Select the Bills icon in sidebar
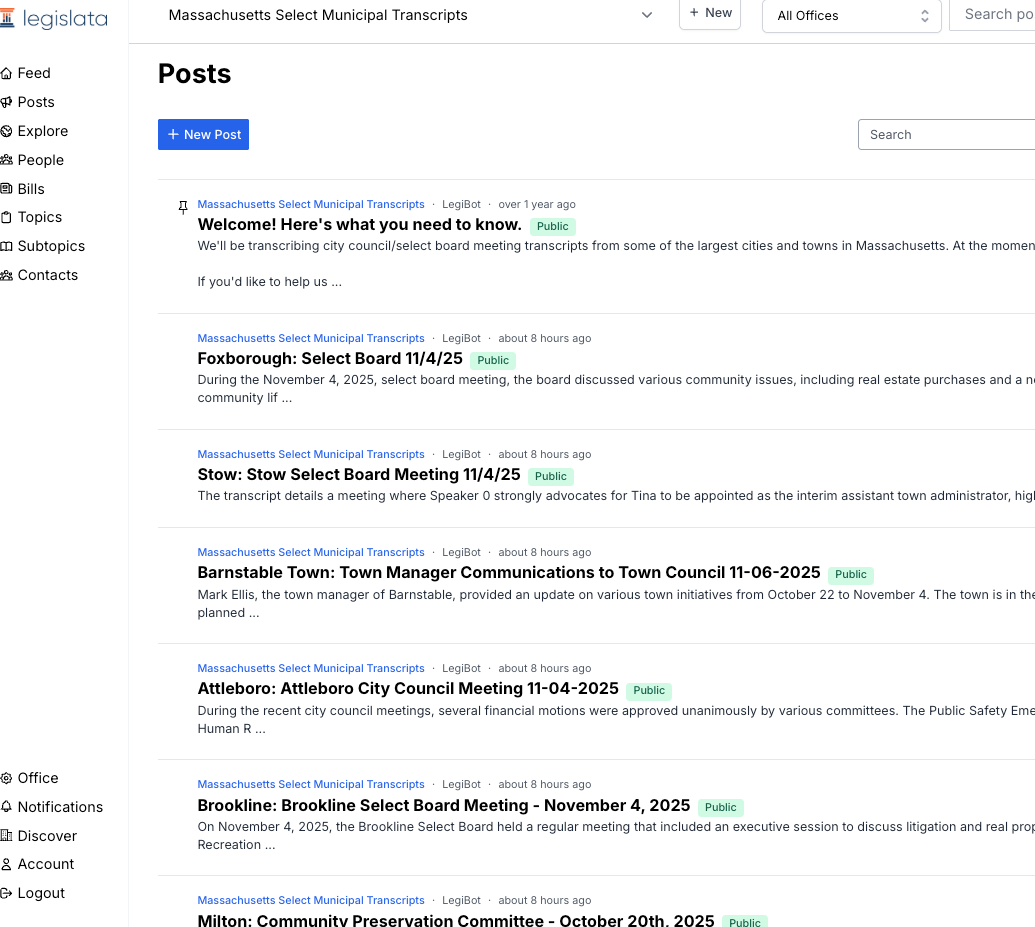Image resolution: width=1035 pixels, height=927 pixels. 7,189
